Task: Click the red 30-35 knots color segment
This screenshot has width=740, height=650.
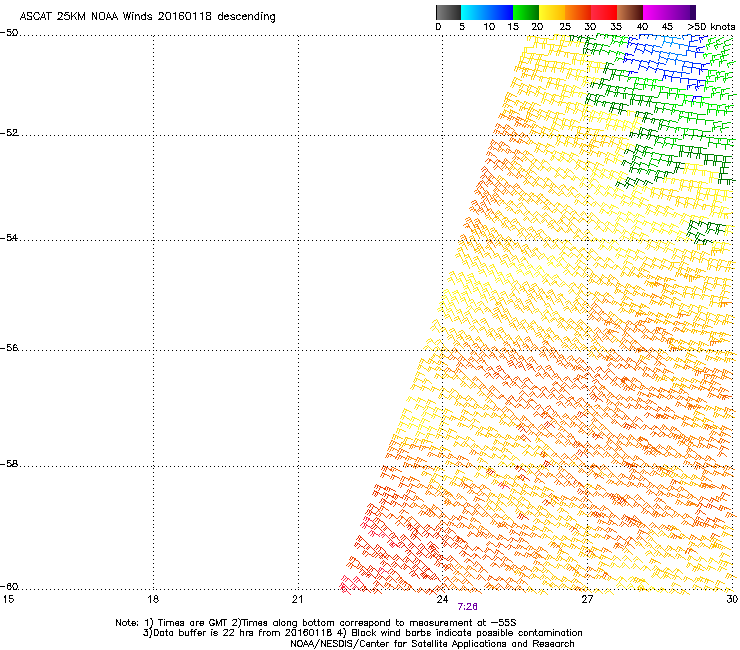Action: coord(604,12)
